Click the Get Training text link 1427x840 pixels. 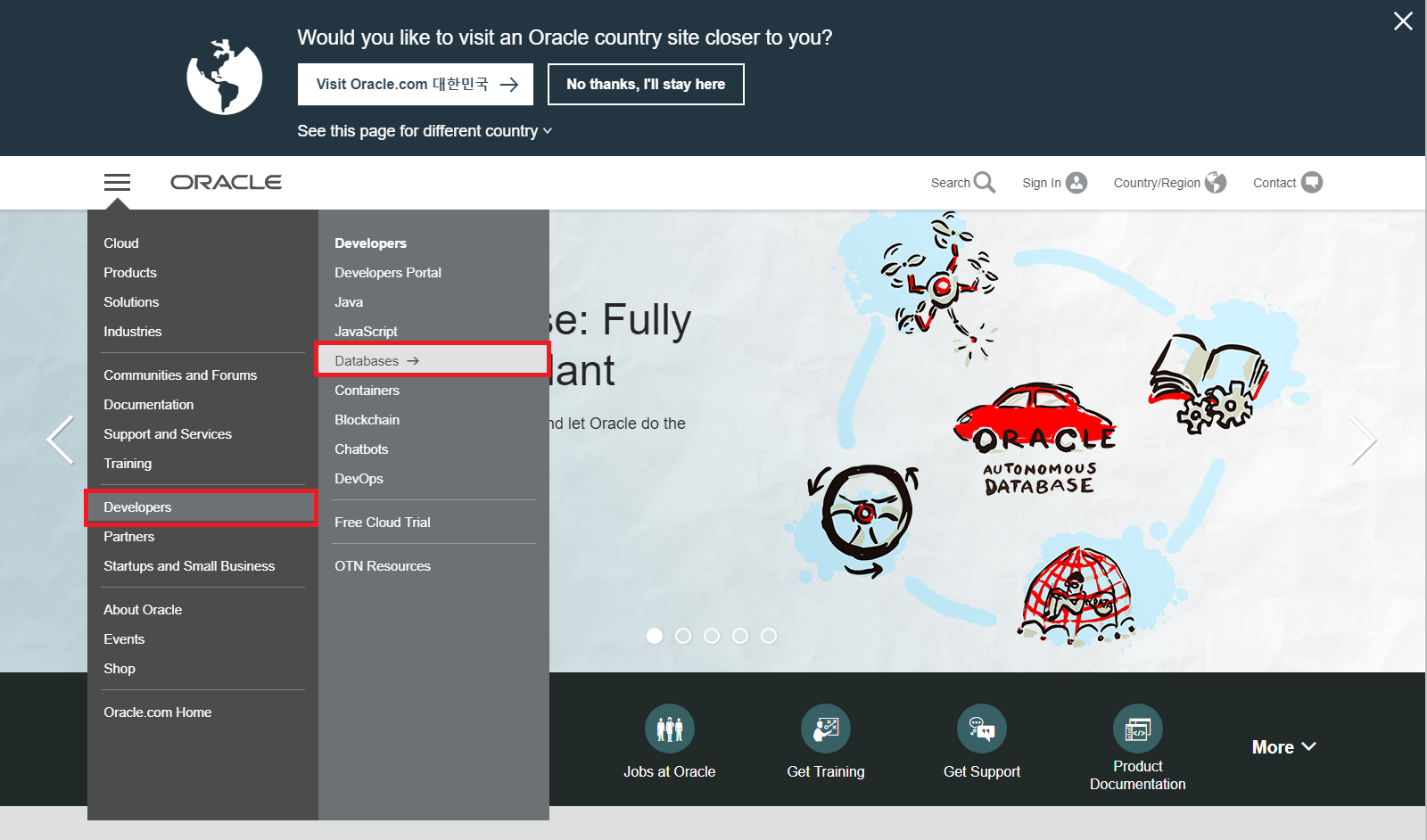(826, 771)
